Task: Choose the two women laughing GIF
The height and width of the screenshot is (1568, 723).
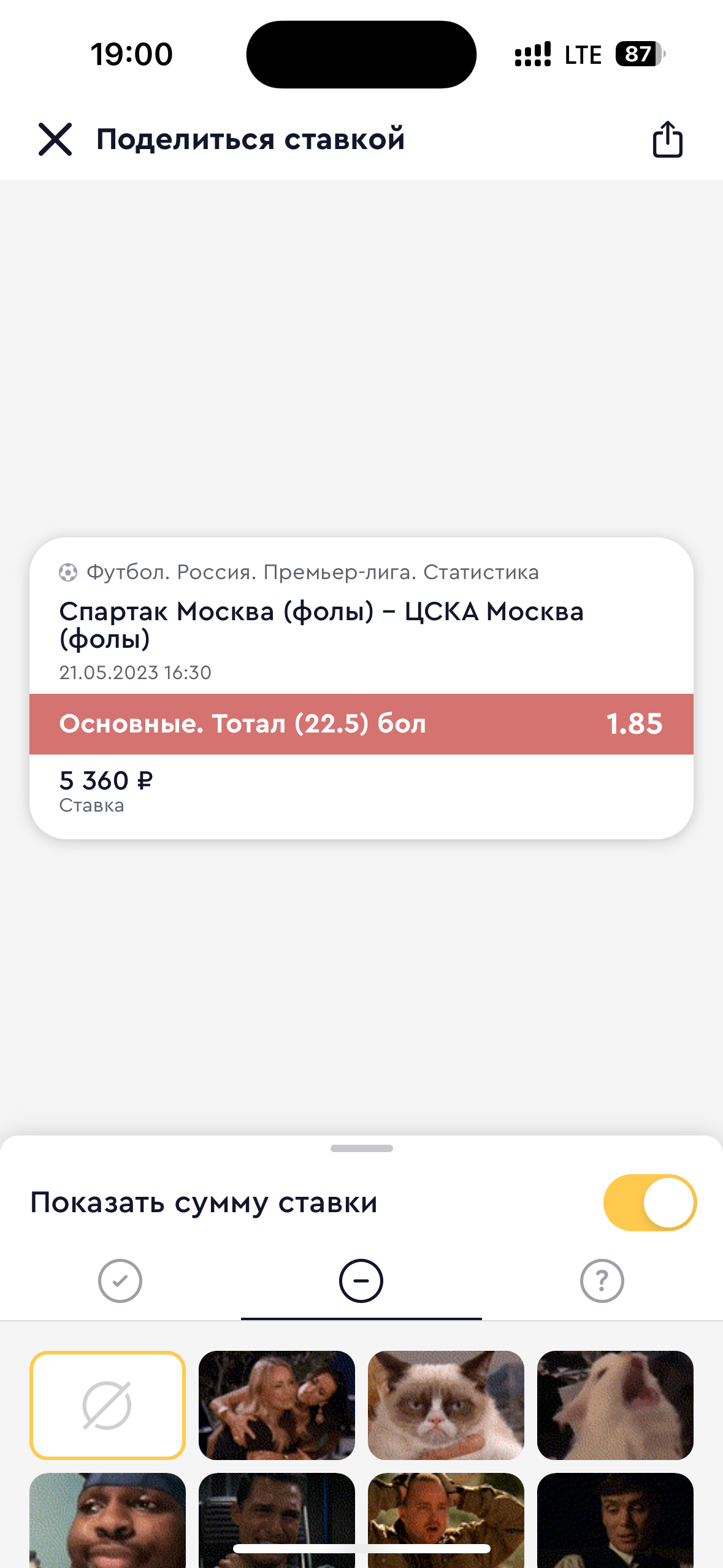Action: click(x=277, y=1405)
